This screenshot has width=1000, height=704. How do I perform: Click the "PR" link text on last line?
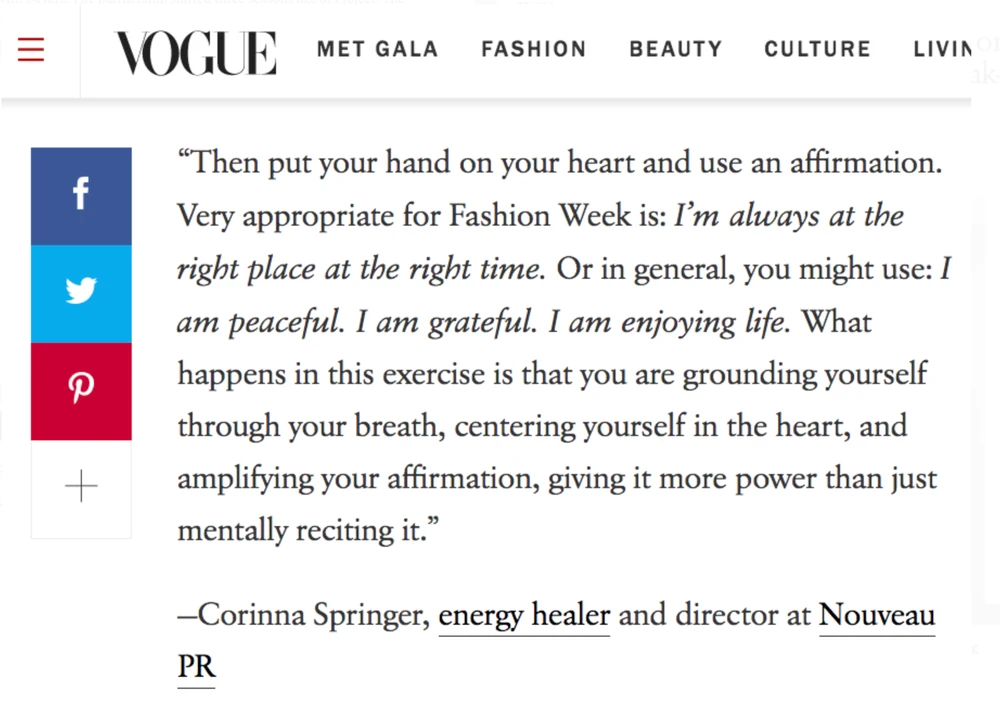click(x=196, y=668)
